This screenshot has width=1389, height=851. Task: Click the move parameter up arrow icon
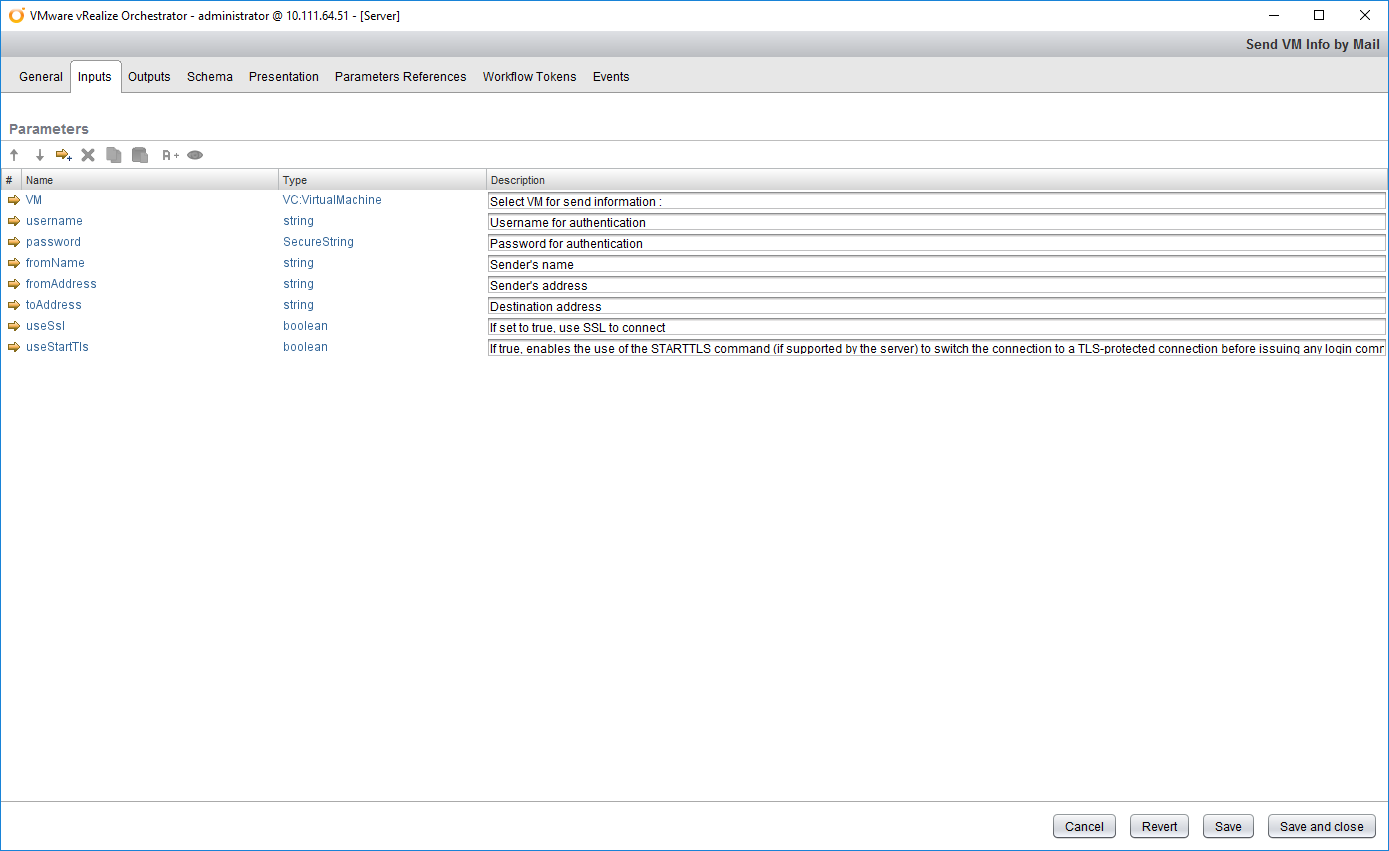pyautogui.click(x=14, y=155)
